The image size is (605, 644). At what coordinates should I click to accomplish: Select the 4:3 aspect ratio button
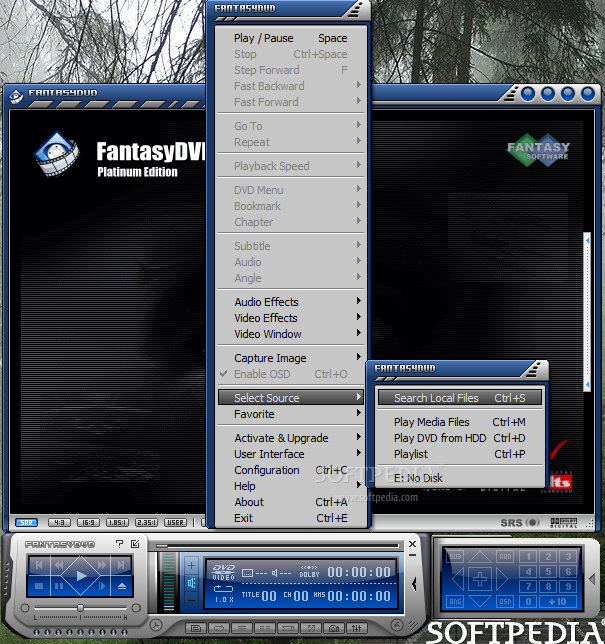[59, 522]
